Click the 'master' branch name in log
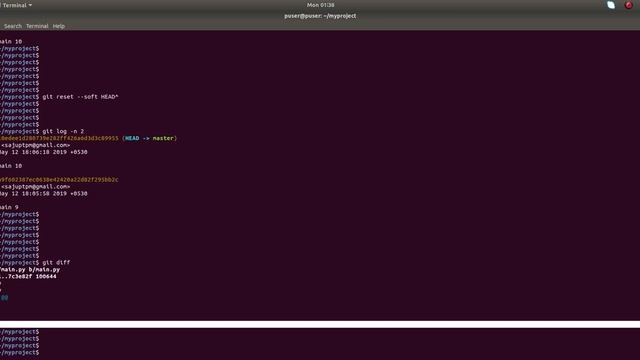Viewport: 640px width, 360px height. click(163, 138)
